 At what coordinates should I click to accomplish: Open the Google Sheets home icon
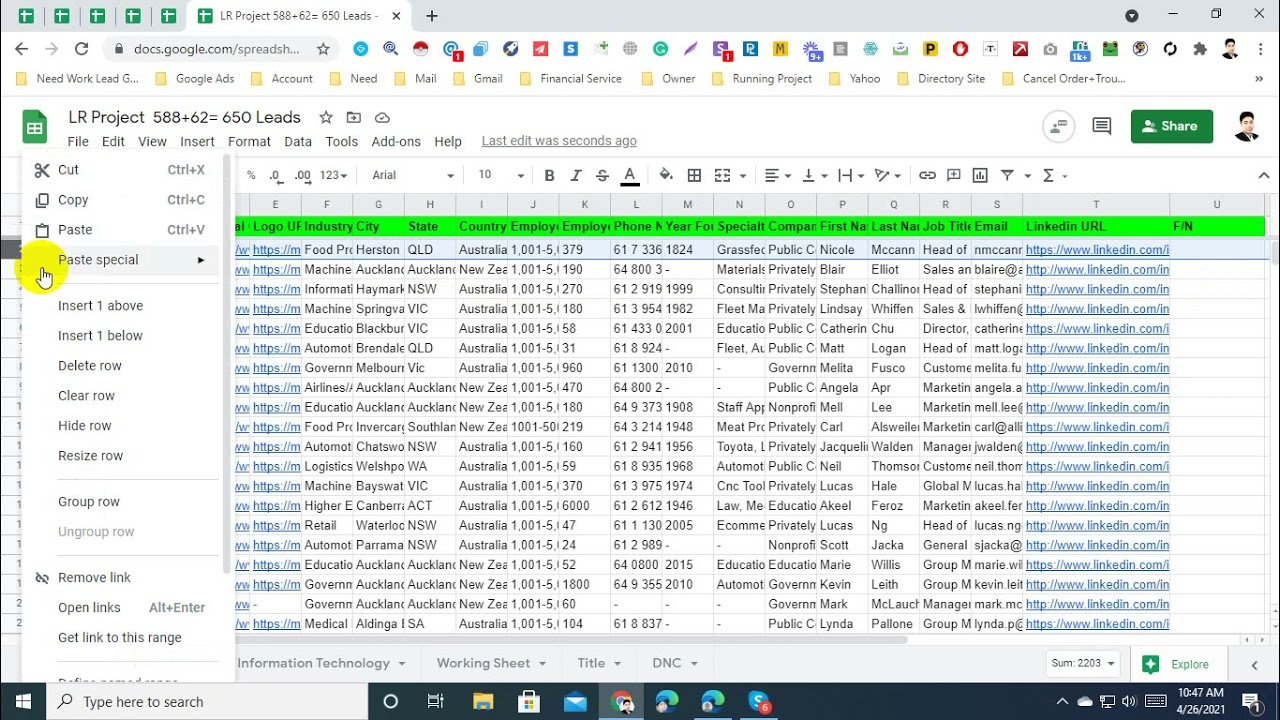(x=36, y=127)
